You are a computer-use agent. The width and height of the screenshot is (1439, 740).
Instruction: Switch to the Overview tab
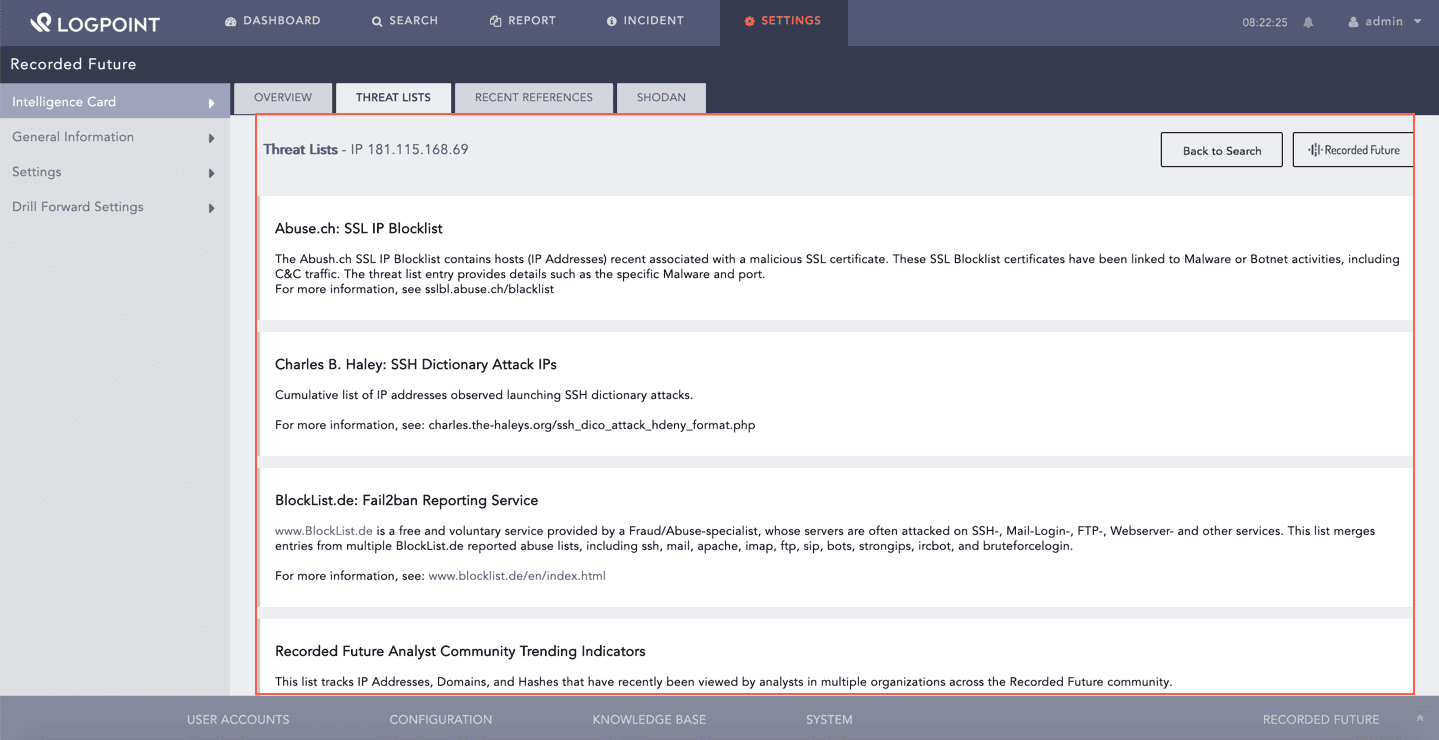pos(282,97)
